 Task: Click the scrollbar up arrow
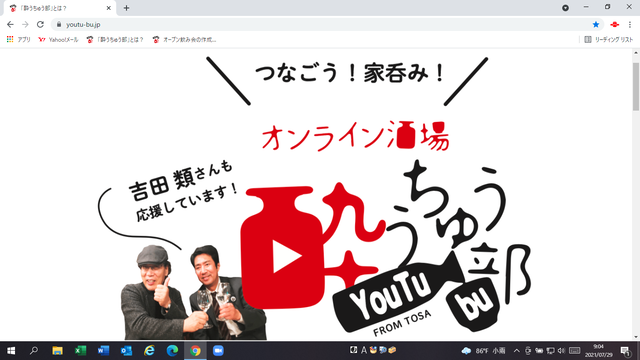click(x=636, y=53)
